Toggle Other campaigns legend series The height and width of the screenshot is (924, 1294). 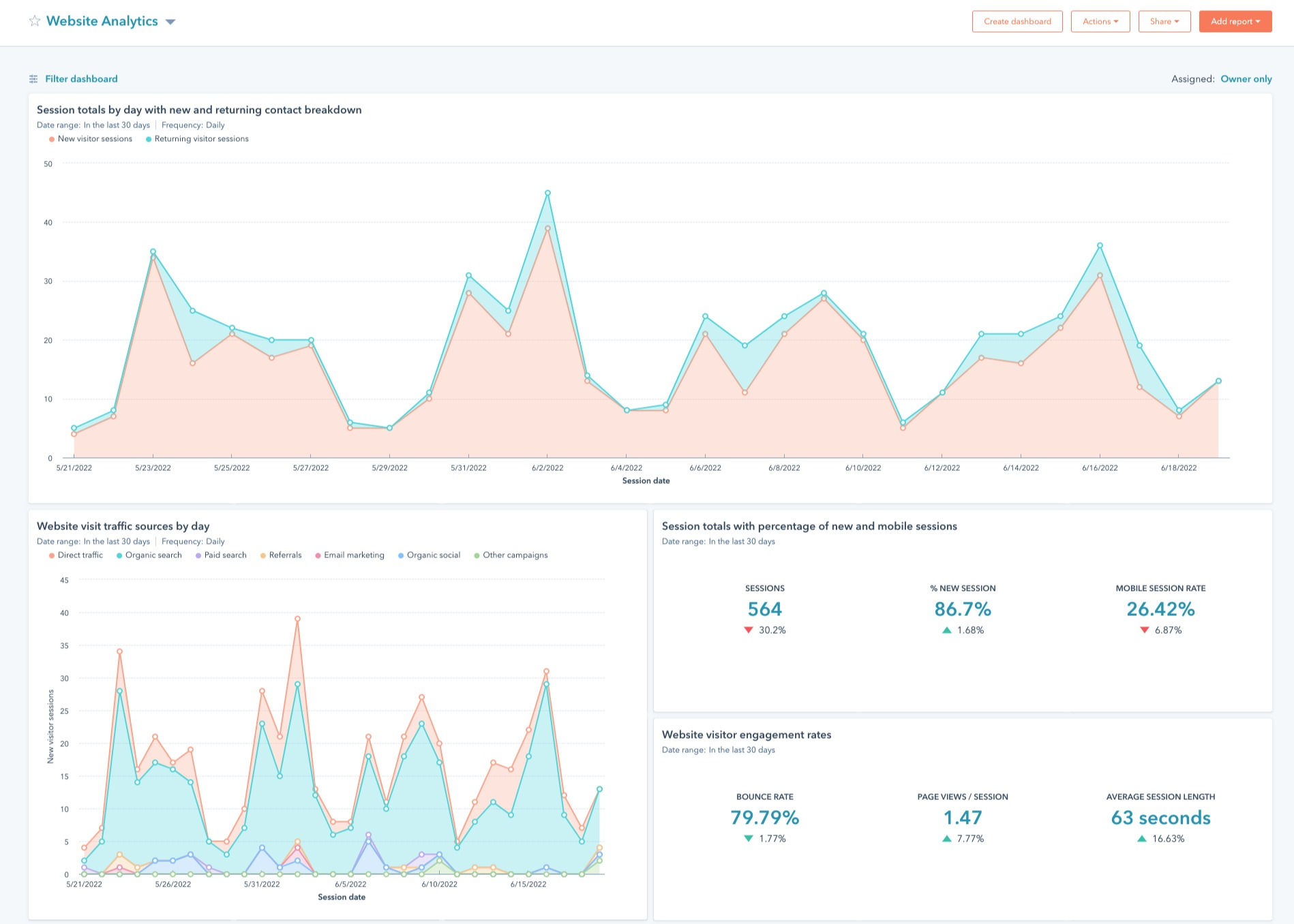(511, 555)
